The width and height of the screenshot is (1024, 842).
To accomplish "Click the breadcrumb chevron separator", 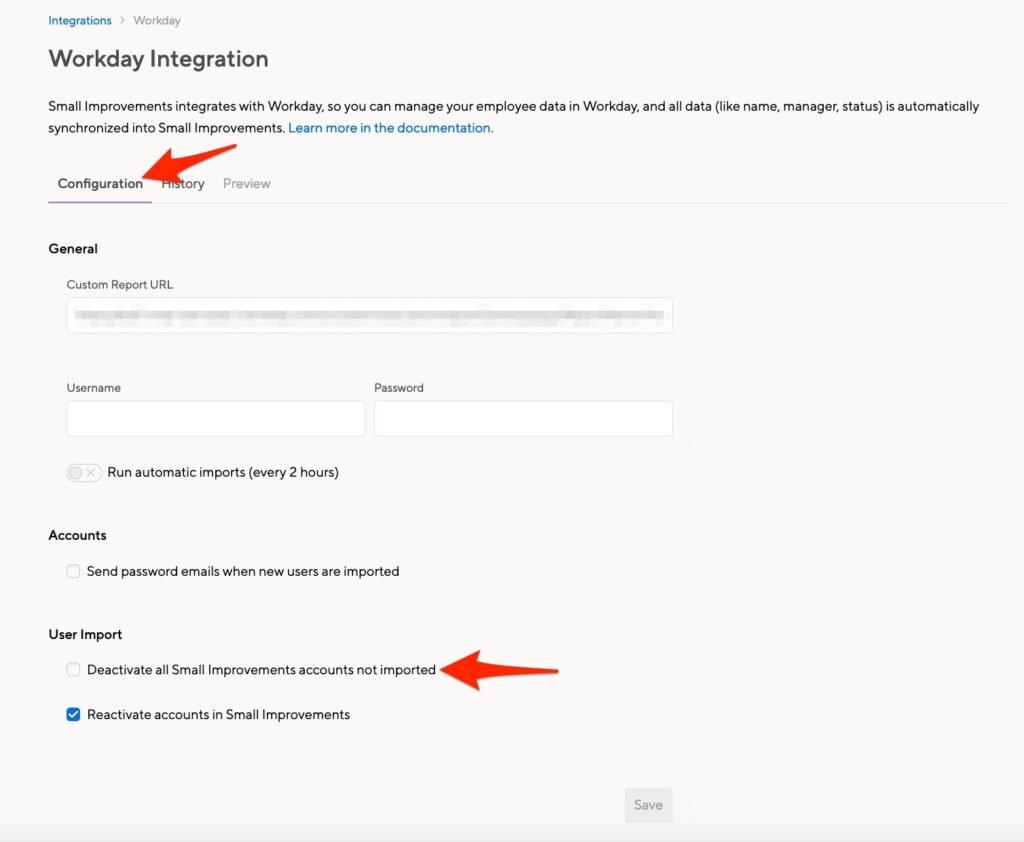I will (124, 20).
